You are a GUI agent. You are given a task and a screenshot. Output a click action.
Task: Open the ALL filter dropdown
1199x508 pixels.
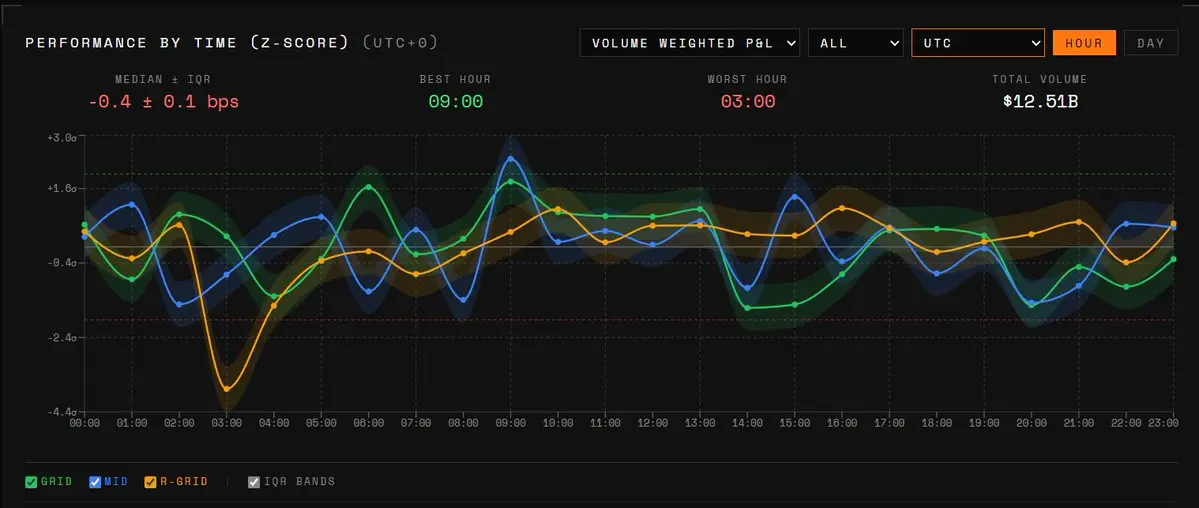tap(856, 43)
